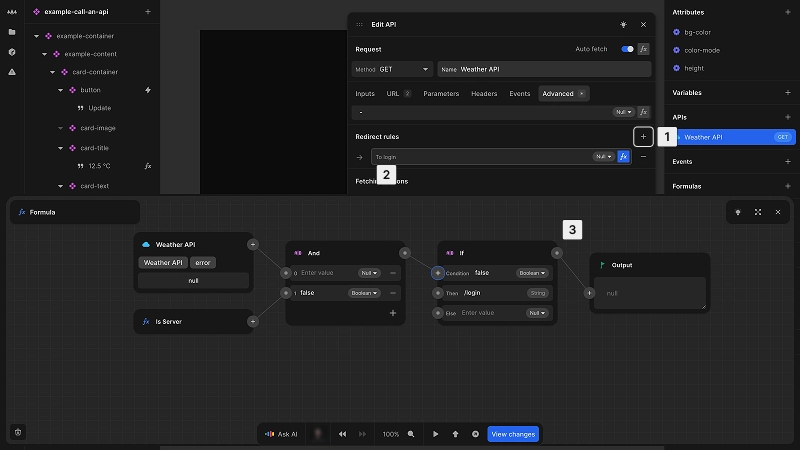The height and width of the screenshot is (450, 800).
Task: Open the warnings triangle icon in left sidebar
Action: 12,72
